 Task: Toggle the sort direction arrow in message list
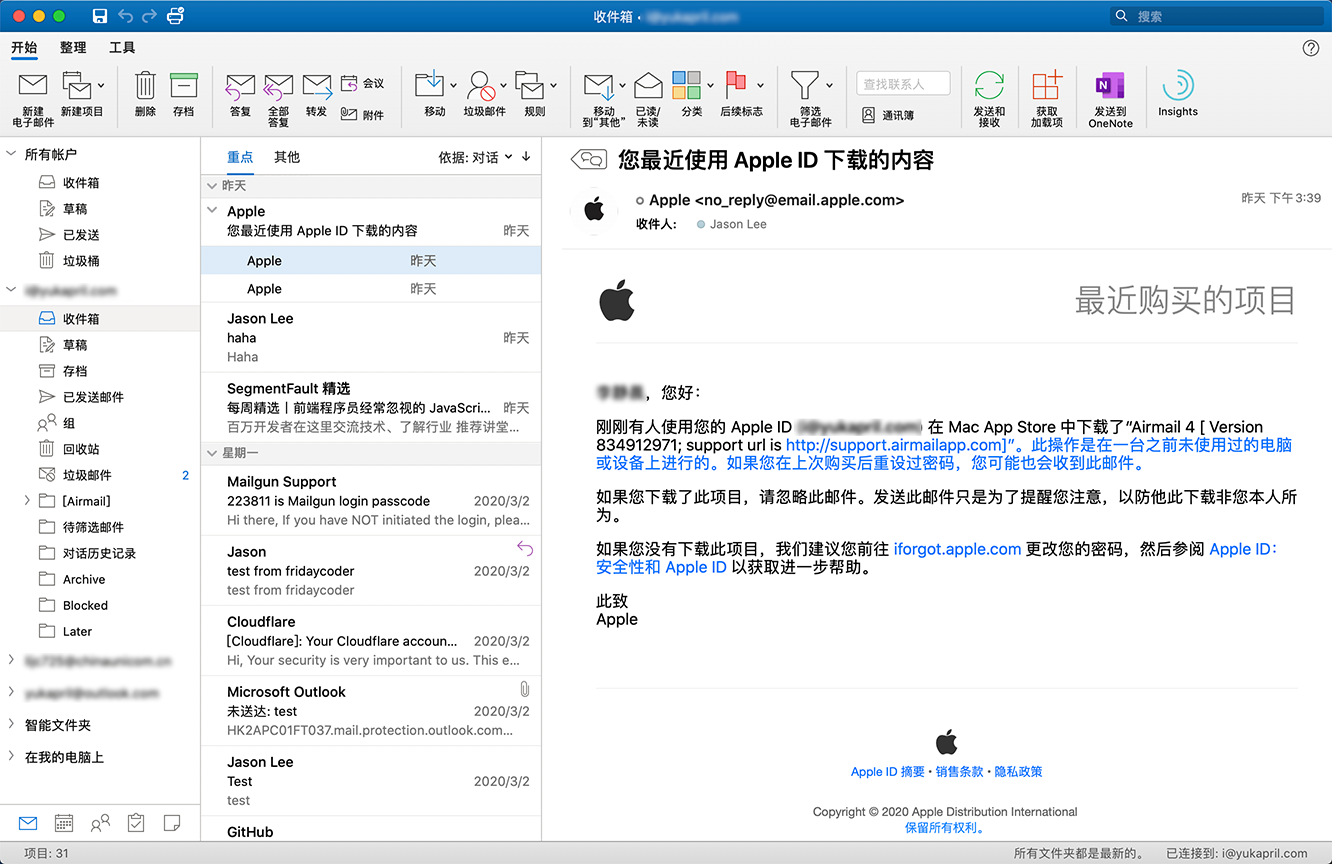[526, 157]
